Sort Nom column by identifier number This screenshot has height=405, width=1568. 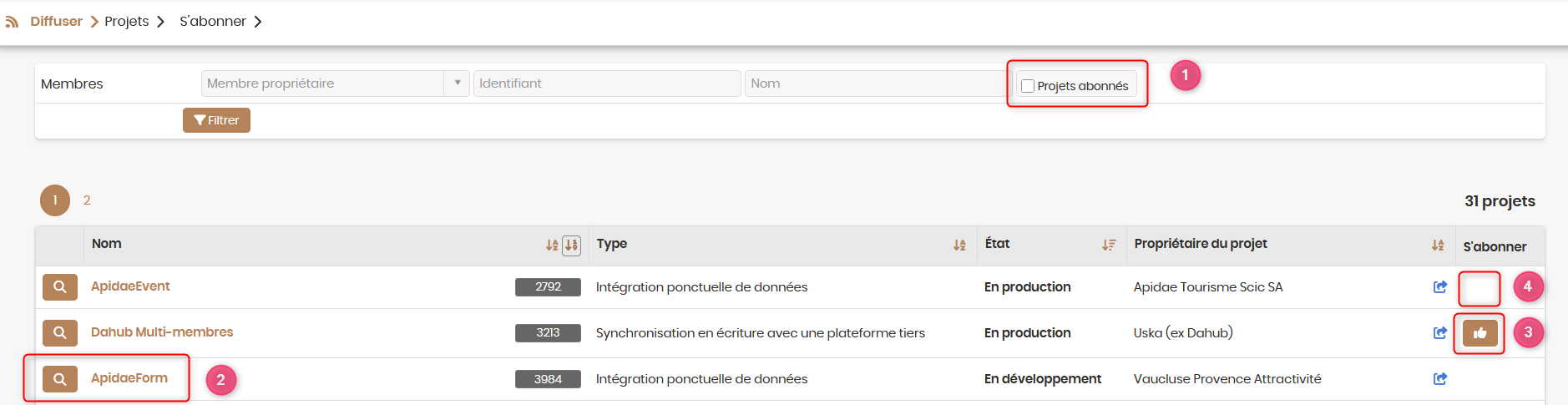571,245
